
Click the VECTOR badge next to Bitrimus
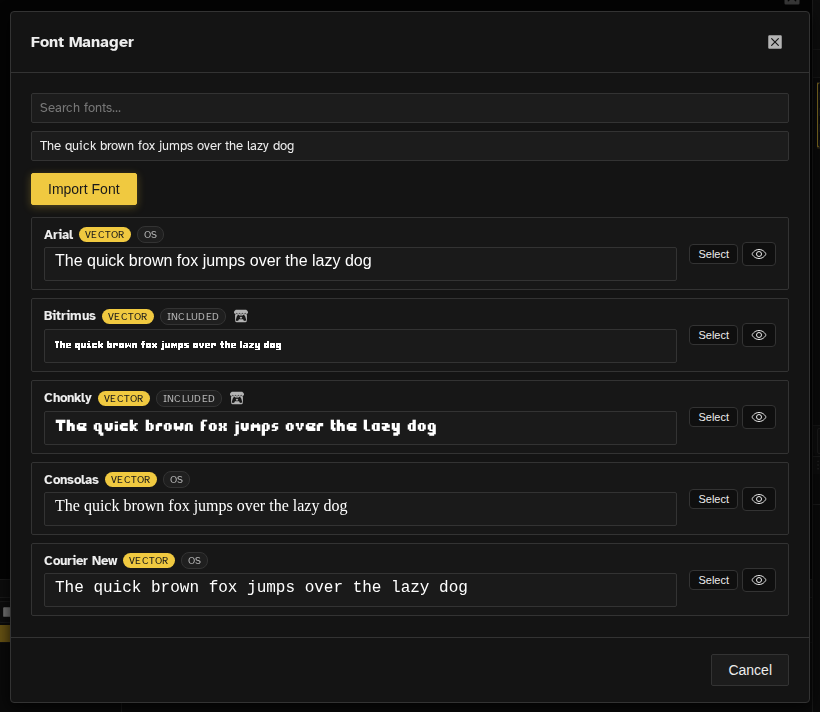[x=128, y=317]
